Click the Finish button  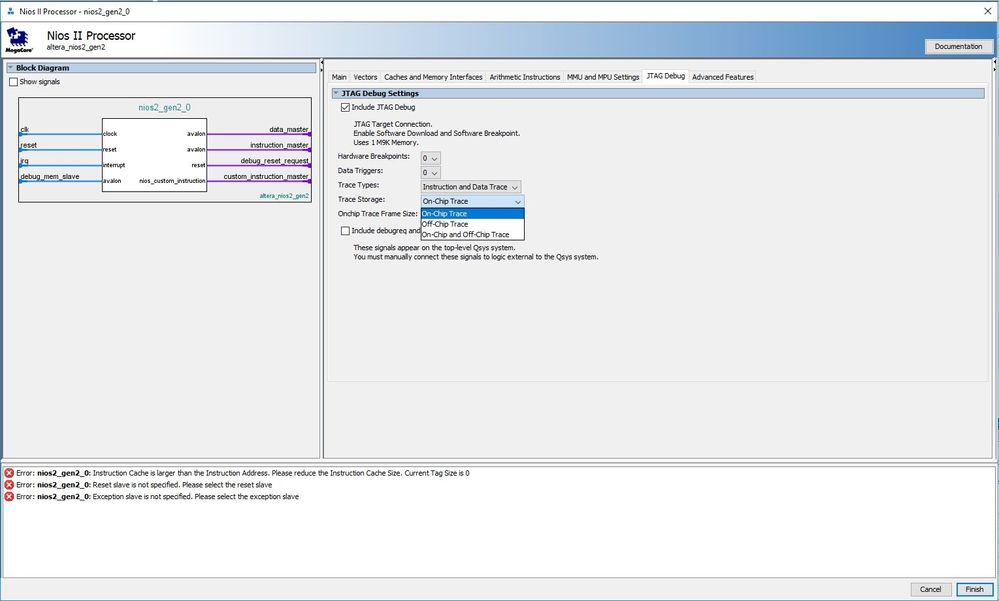click(x=974, y=590)
